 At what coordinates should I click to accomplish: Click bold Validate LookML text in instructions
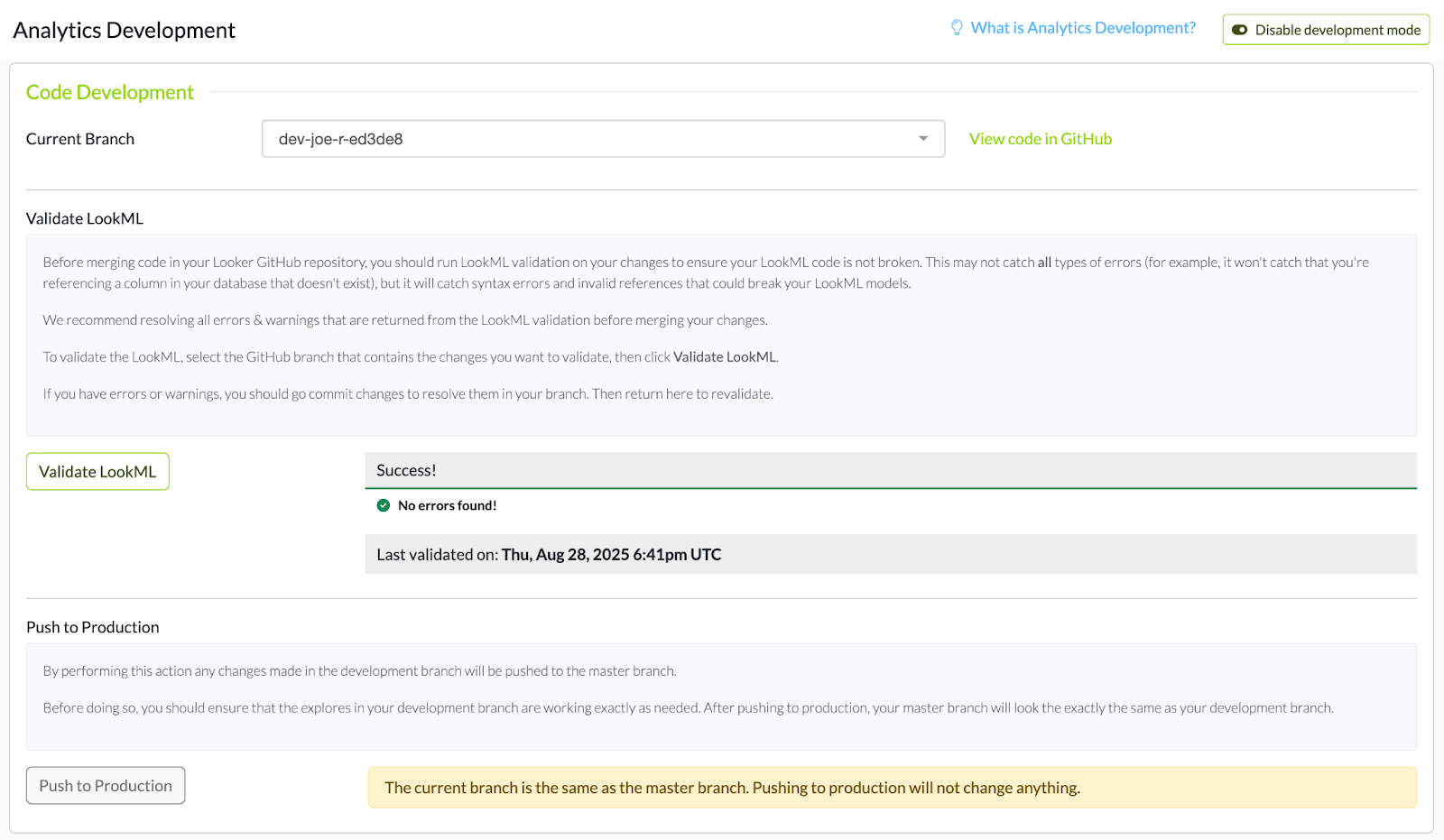[x=724, y=357]
